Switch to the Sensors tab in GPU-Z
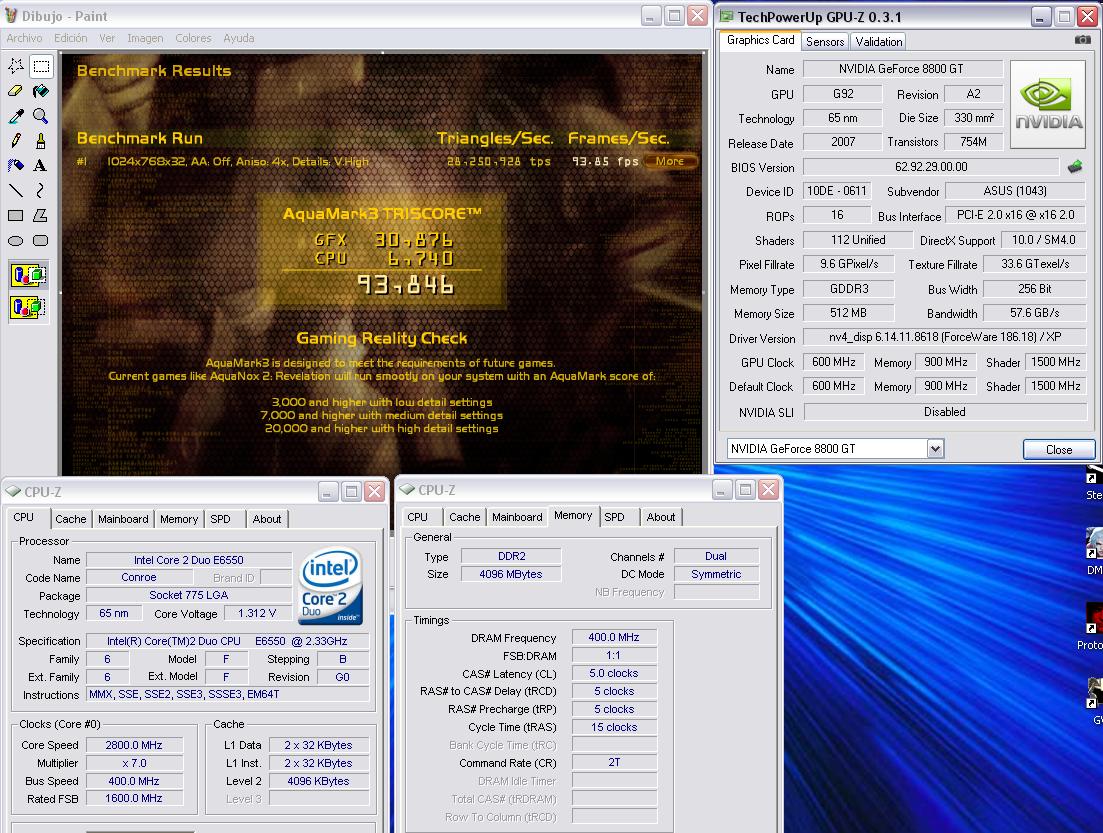 (824, 42)
